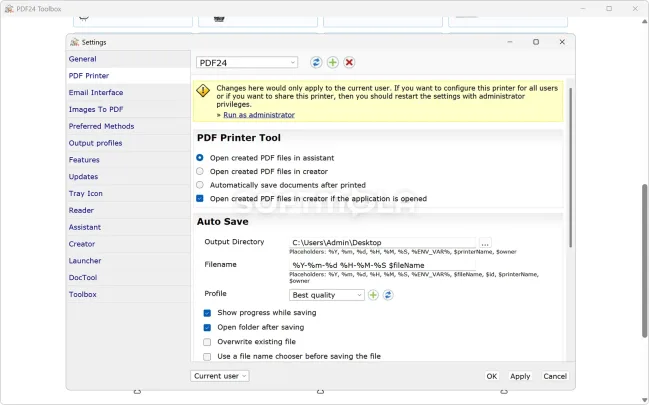
Task: Open the Current user dropdown
Action: [220, 376]
